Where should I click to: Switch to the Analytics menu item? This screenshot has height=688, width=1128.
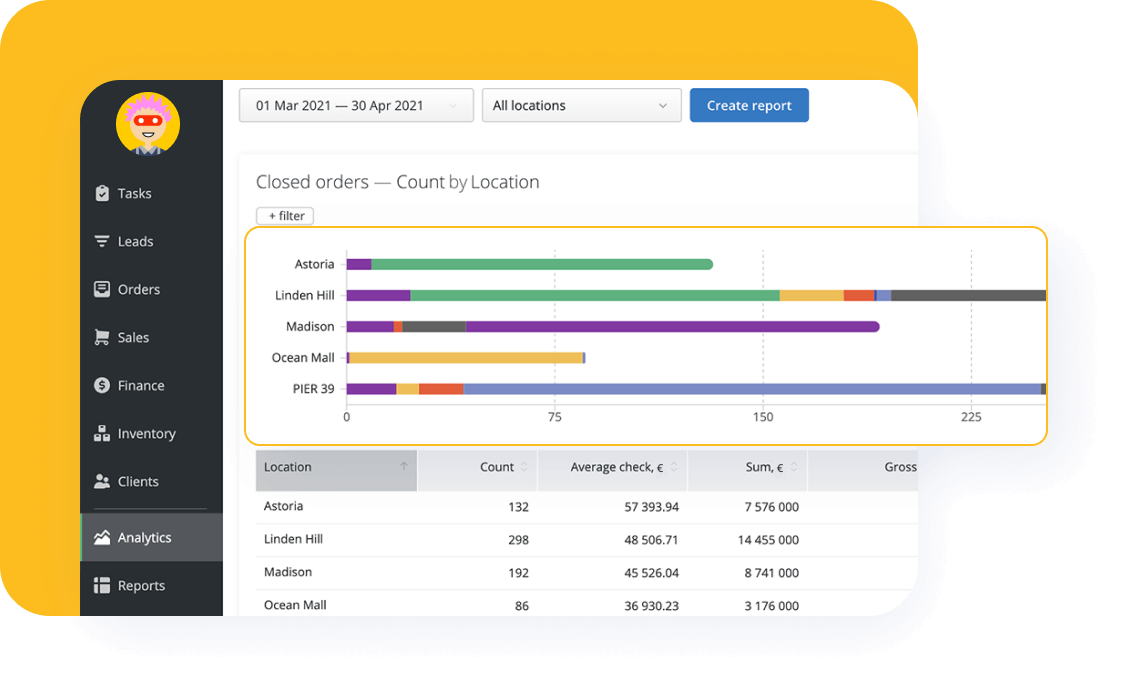(x=143, y=537)
